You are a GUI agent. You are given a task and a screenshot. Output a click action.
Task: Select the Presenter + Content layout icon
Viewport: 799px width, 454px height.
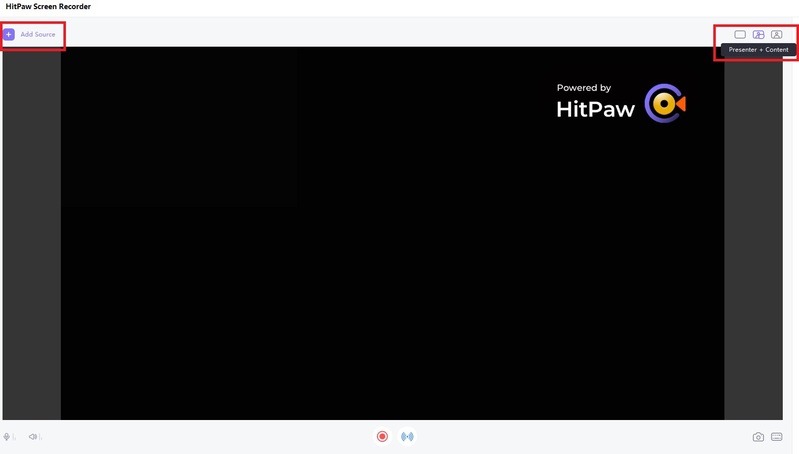click(x=758, y=34)
